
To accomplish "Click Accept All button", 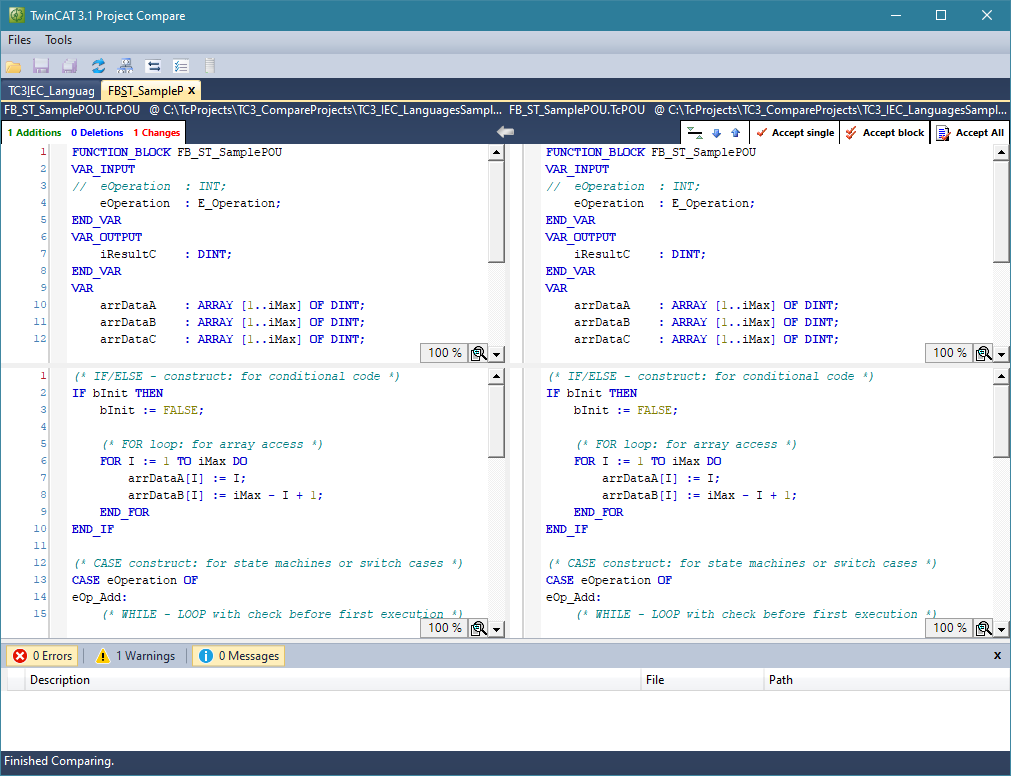I will point(970,133).
